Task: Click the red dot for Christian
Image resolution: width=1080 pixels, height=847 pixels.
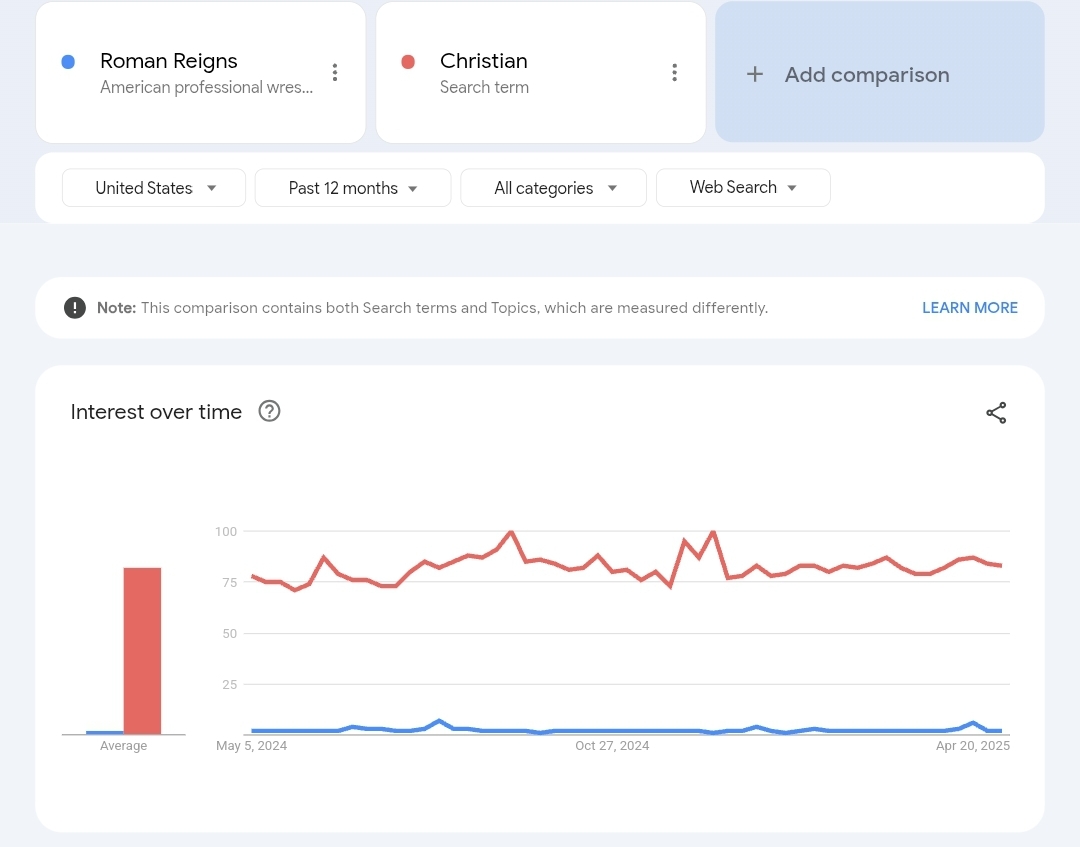Action: point(408,62)
